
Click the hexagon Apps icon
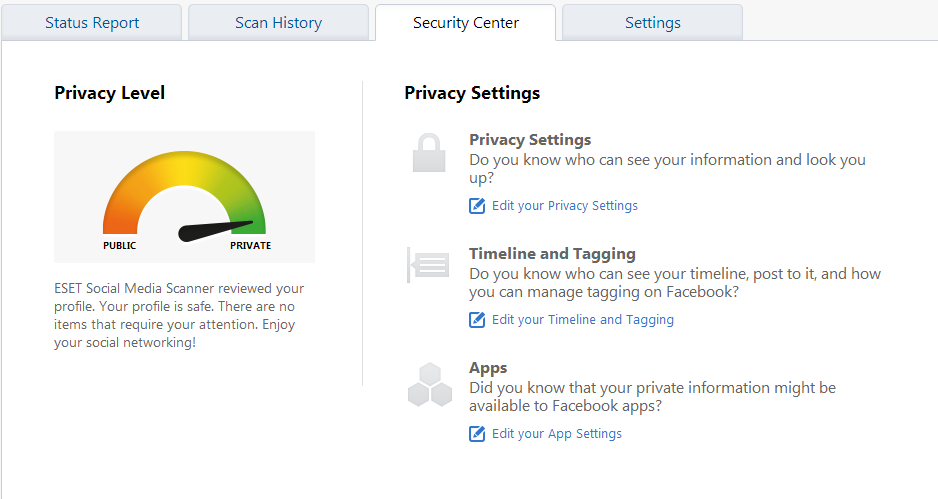[429, 384]
